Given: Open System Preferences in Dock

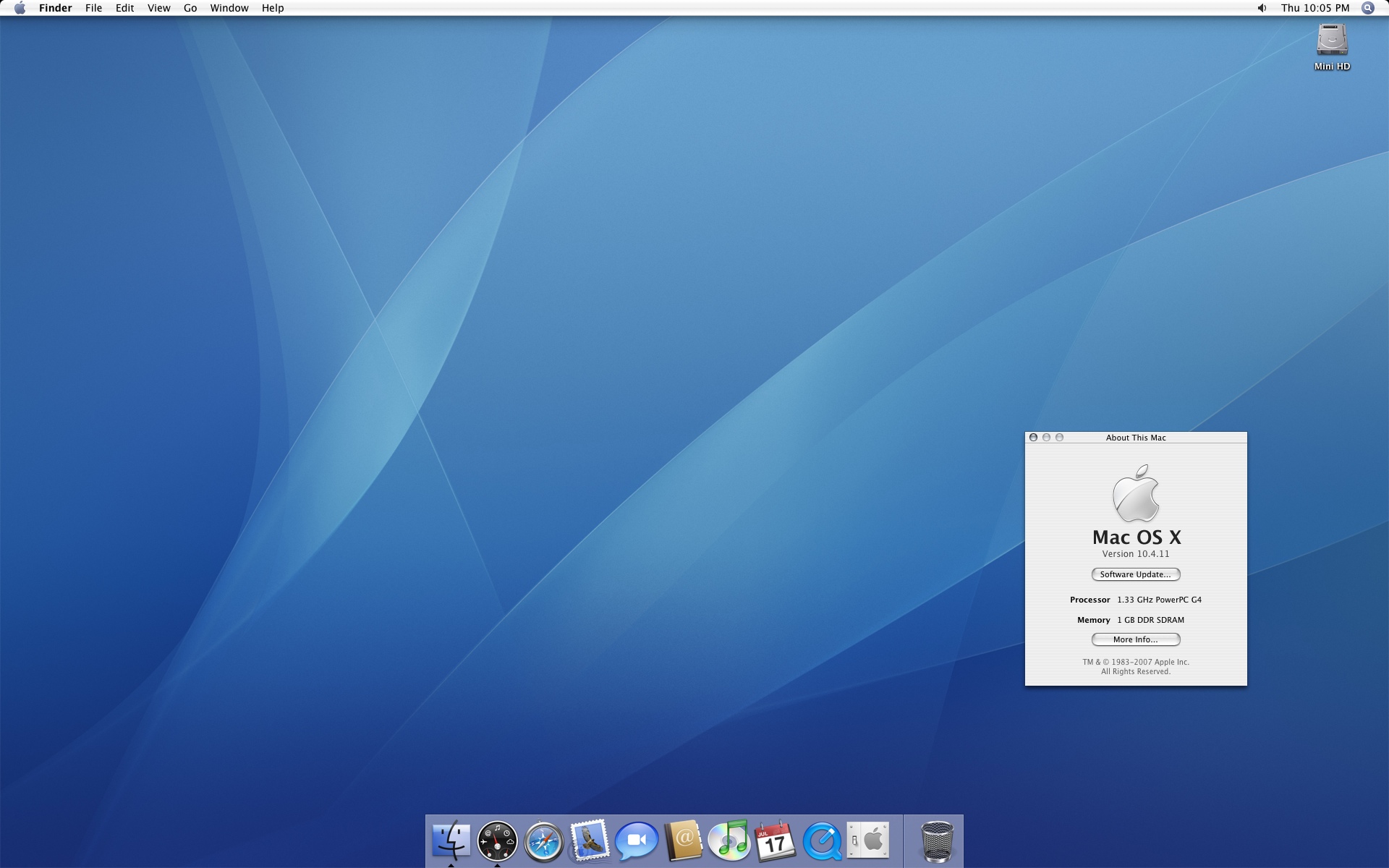Looking at the screenshot, I should tap(868, 841).
